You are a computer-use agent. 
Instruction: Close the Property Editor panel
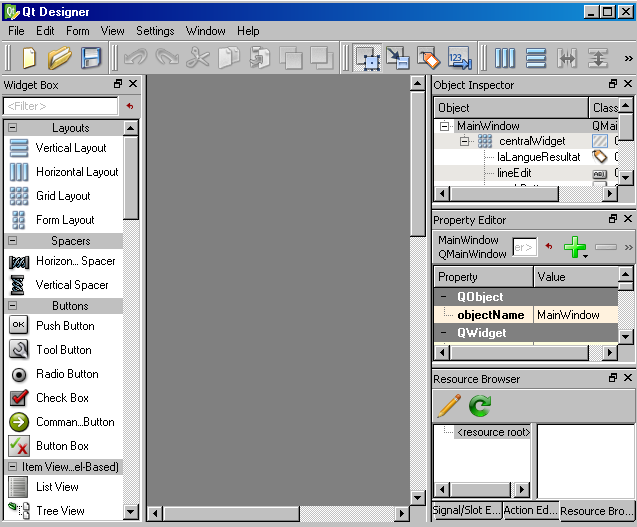(x=628, y=219)
